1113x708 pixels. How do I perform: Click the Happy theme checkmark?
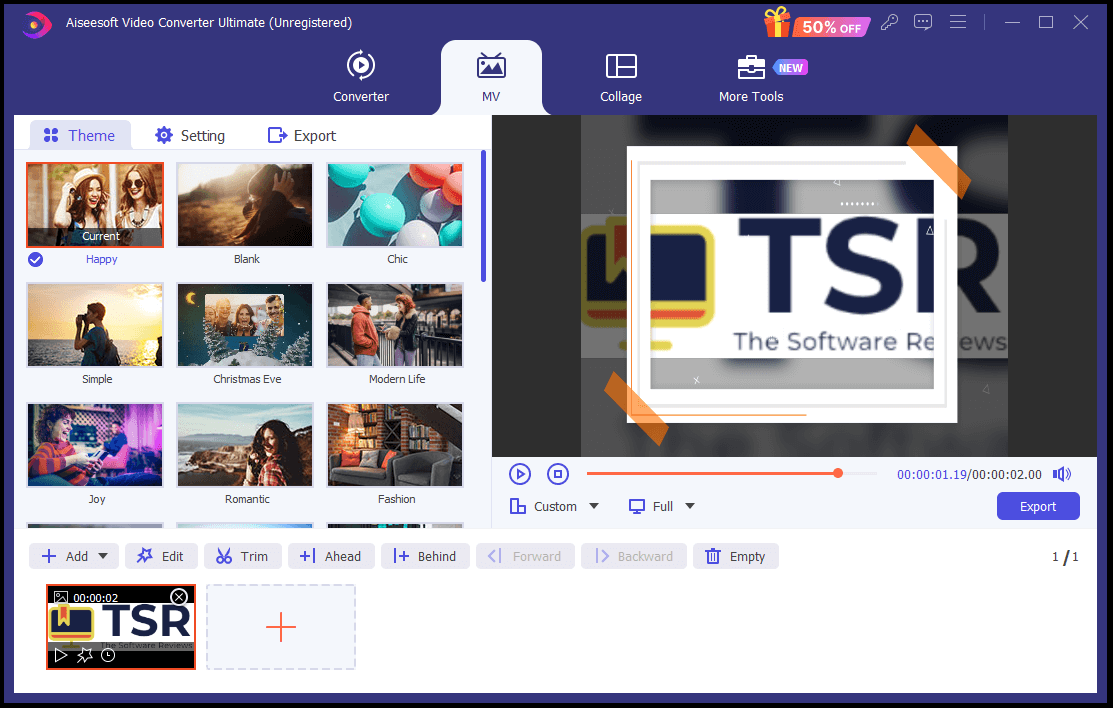[35, 260]
